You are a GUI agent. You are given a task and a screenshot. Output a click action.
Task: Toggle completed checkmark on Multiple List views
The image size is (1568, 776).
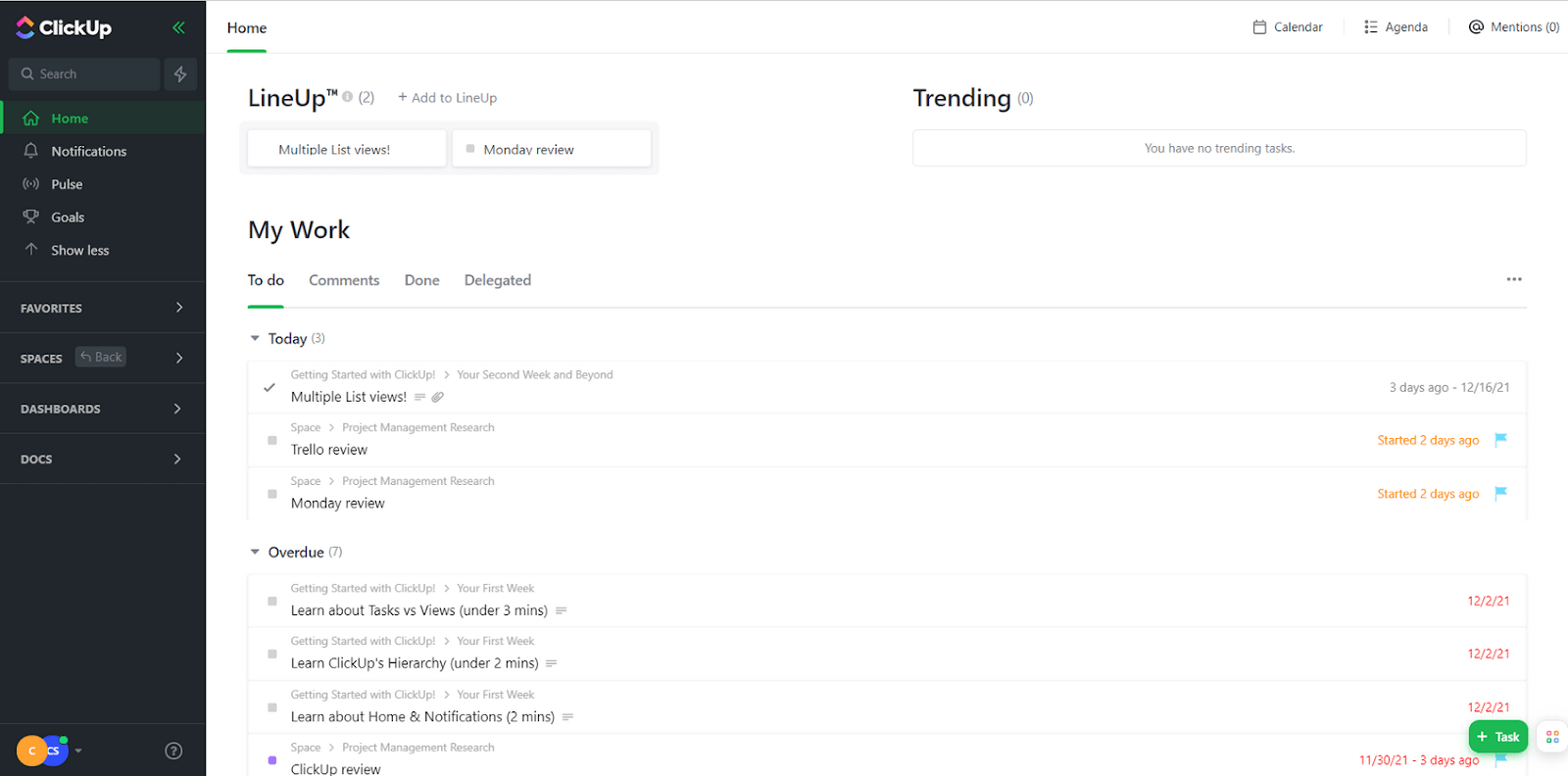[x=269, y=387]
